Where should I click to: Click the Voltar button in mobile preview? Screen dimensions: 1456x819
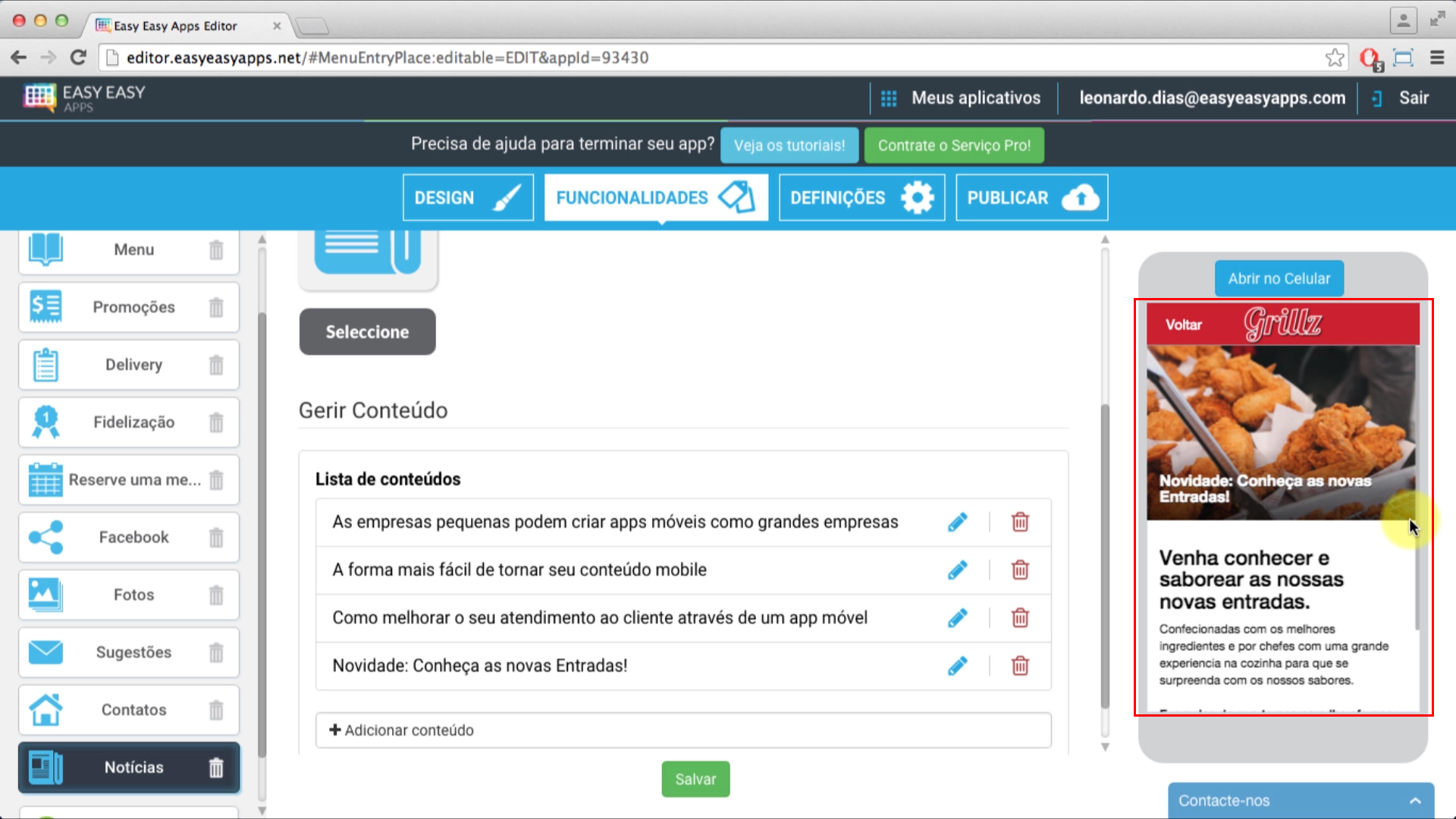tap(1182, 324)
